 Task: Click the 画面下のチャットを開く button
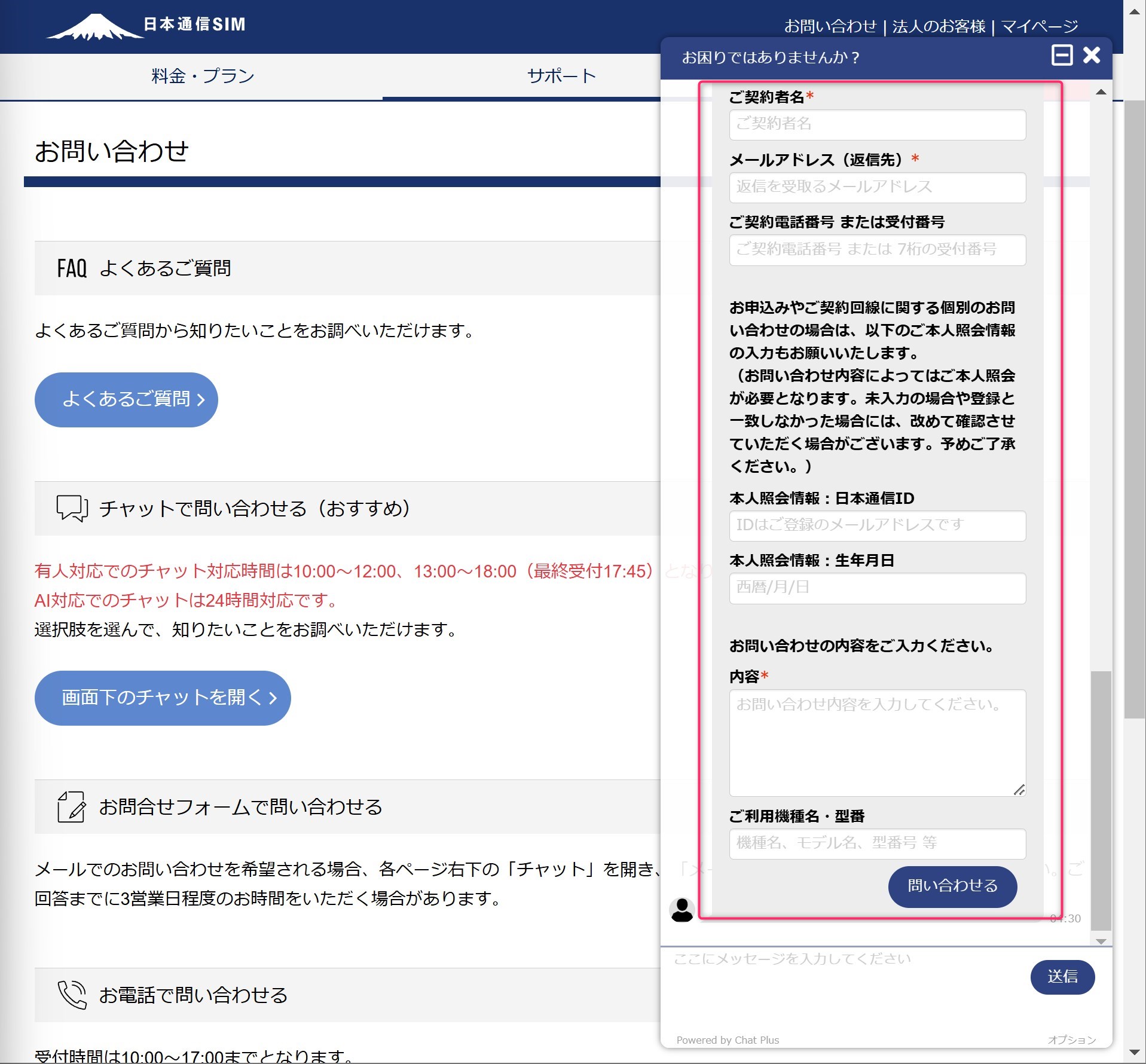(x=163, y=698)
